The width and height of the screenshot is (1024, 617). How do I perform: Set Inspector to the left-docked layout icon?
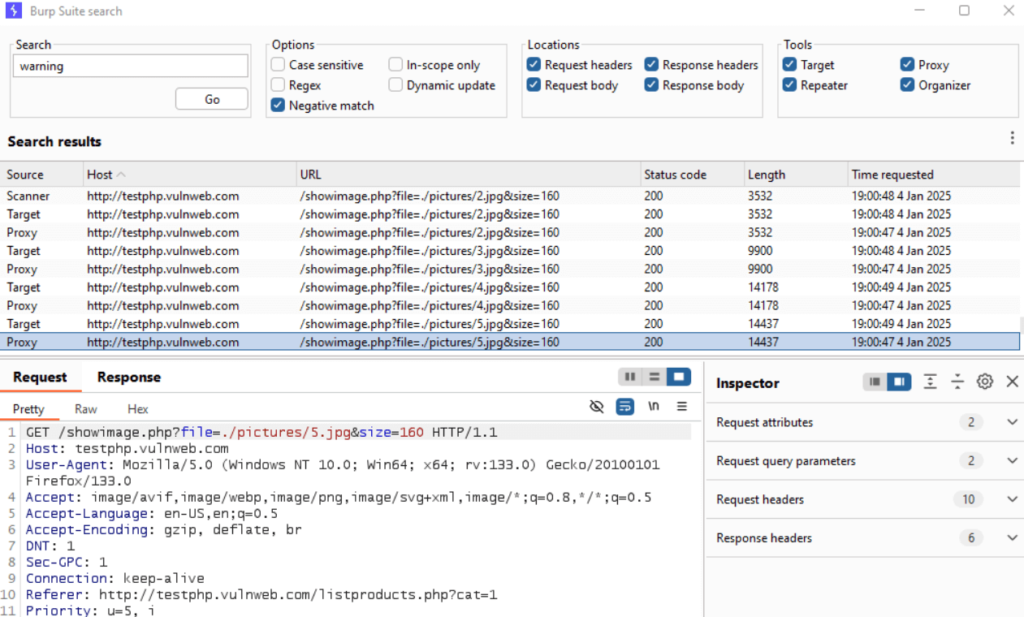[x=874, y=382]
